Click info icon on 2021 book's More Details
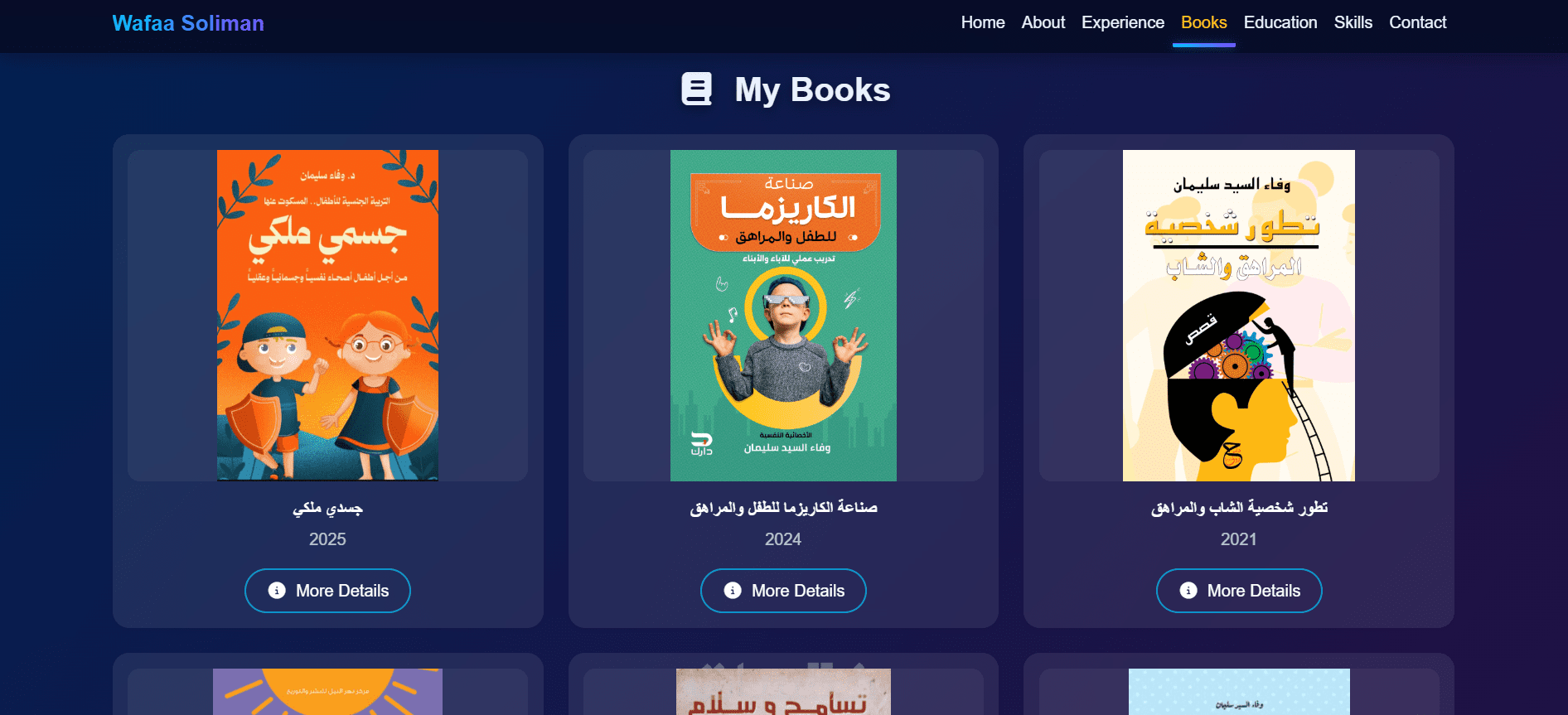The width and height of the screenshot is (1568, 715). 1188,591
